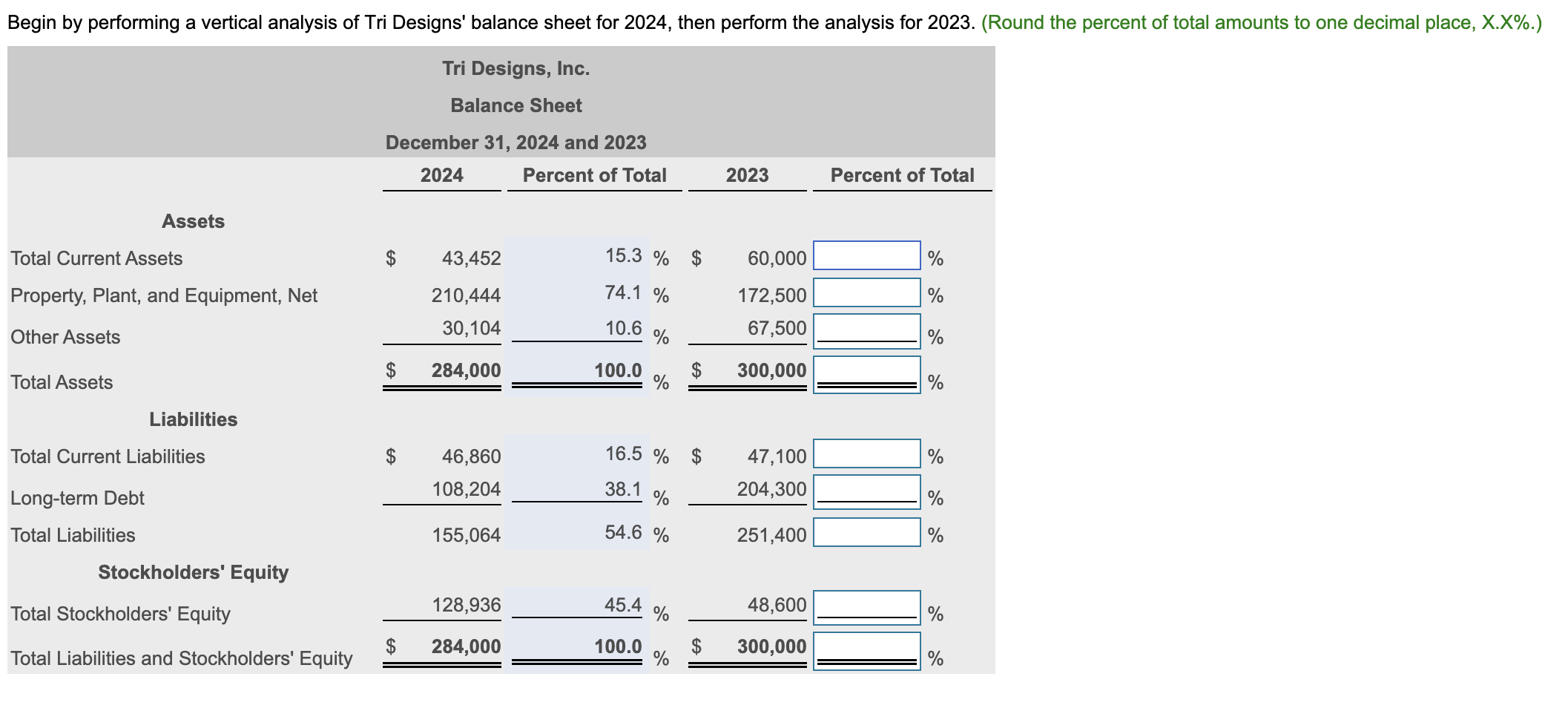Select the 2024 amount 43,452
The image size is (1568, 711).
[471, 258]
